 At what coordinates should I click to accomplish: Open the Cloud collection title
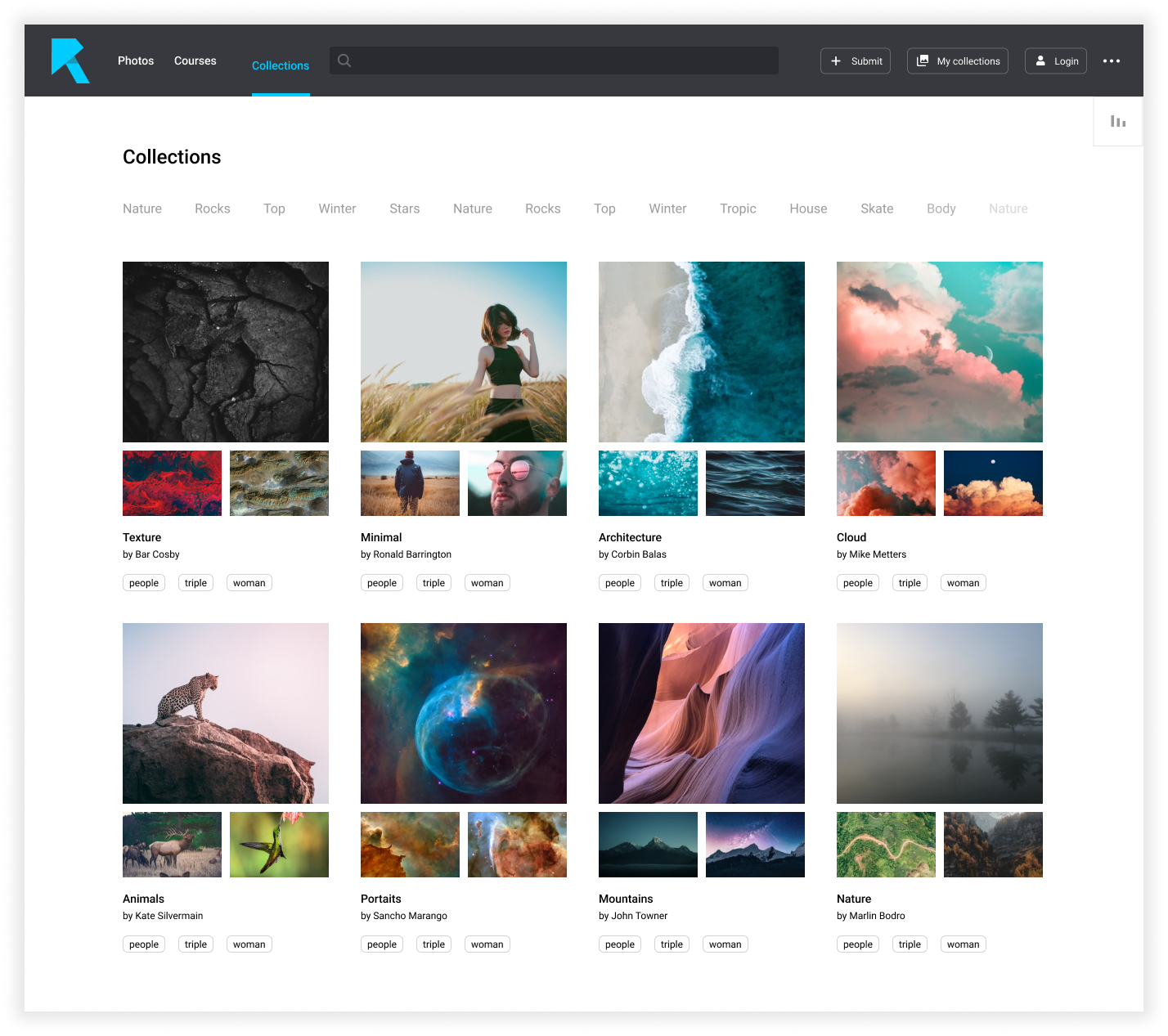point(851,537)
